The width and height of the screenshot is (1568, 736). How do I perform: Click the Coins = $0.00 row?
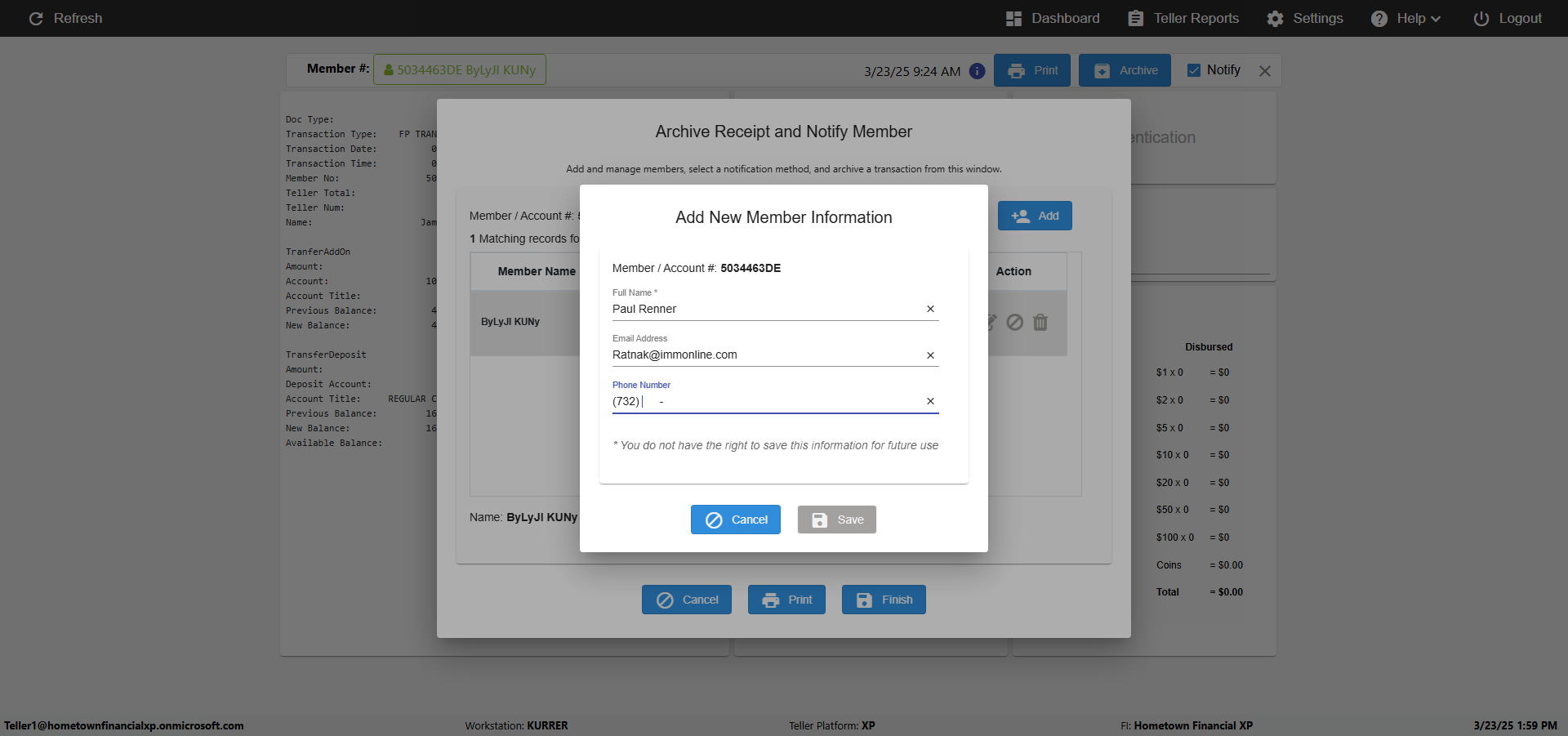point(1199,565)
